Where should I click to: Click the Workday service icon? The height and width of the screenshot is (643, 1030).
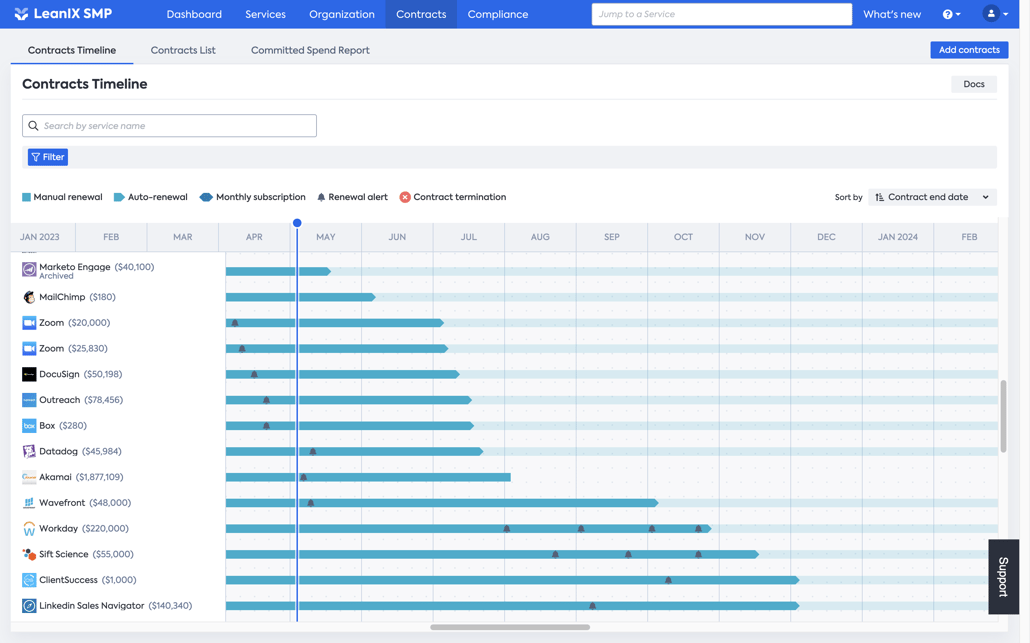tap(29, 529)
